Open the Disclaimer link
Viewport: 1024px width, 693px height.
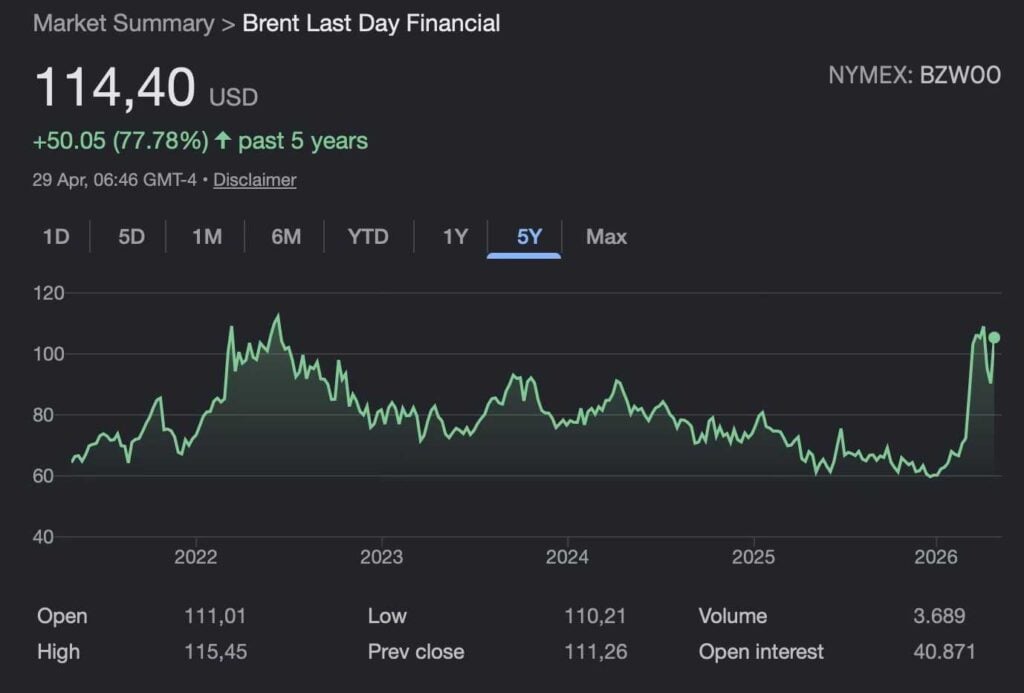pos(254,180)
